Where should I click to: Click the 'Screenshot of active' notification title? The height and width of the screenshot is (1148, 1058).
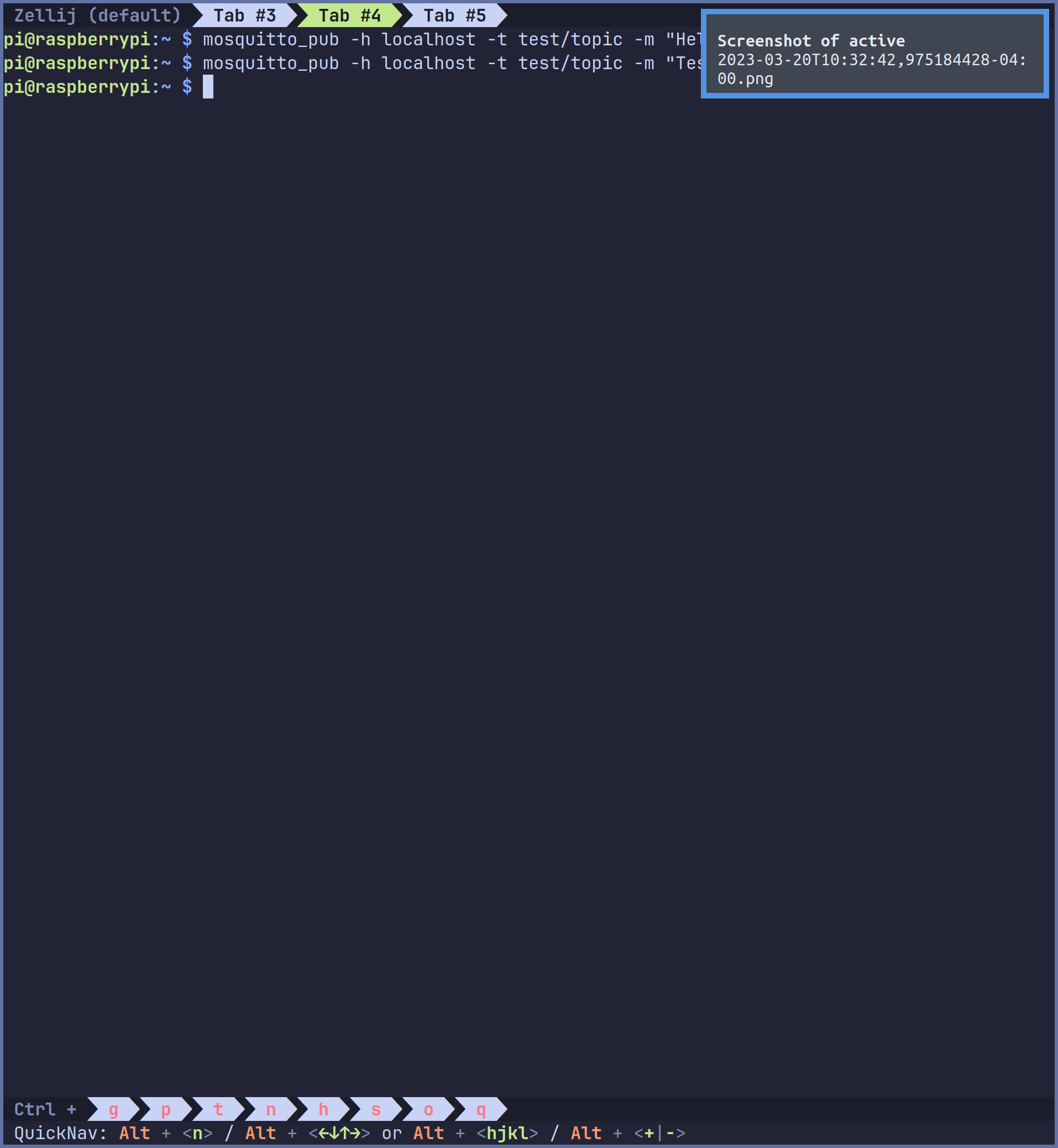coord(811,41)
